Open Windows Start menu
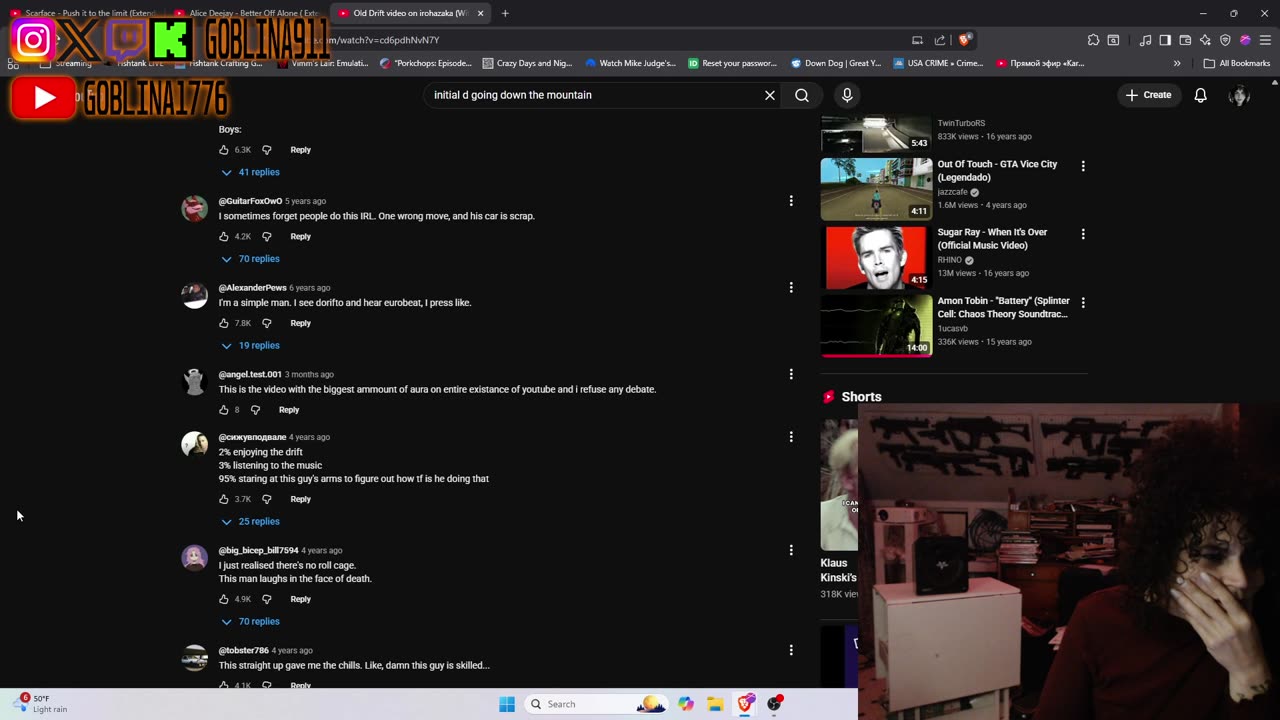 coord(507,704)
